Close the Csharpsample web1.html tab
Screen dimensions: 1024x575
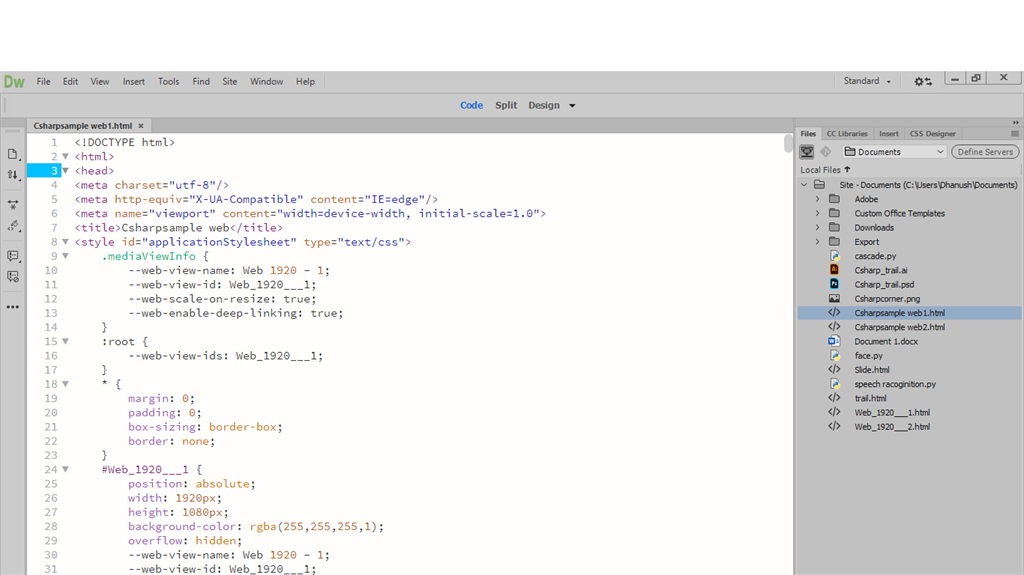click(x=140, y=125)
